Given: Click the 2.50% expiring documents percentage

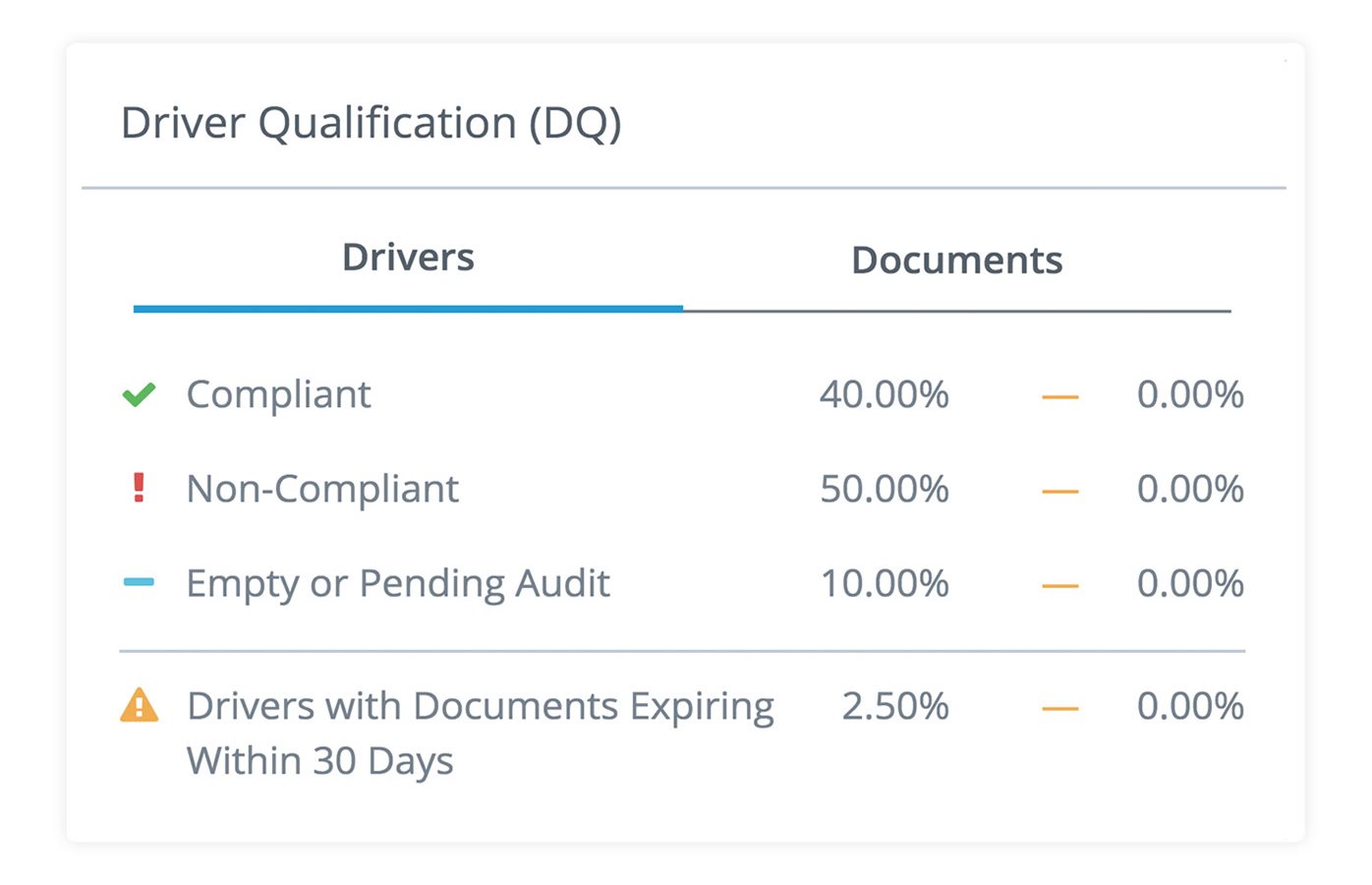Looking at the screenshot, I should (x=894, y=706).
